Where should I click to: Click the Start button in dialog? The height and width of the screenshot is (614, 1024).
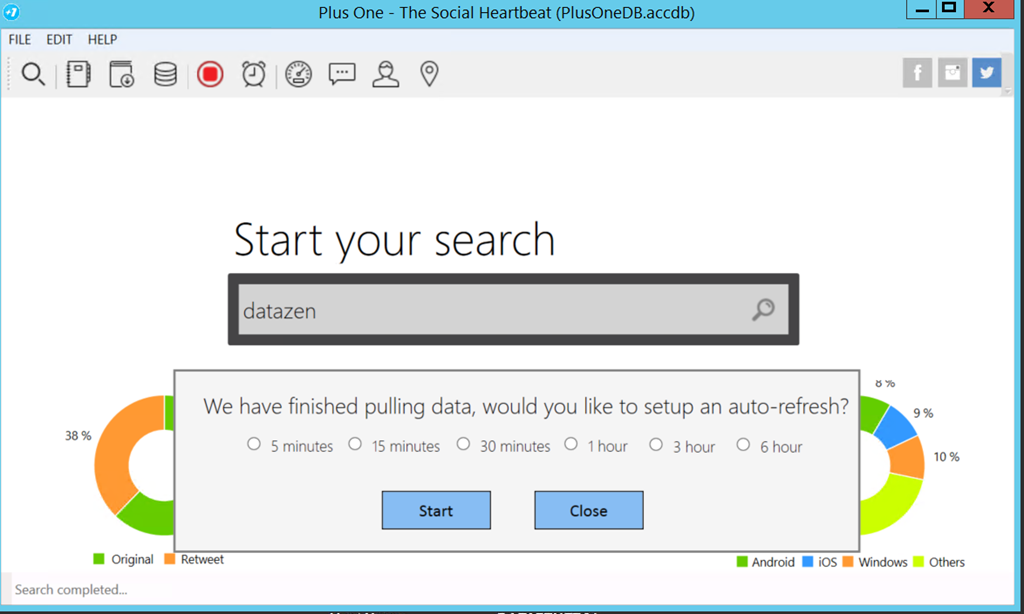[436, 510]
